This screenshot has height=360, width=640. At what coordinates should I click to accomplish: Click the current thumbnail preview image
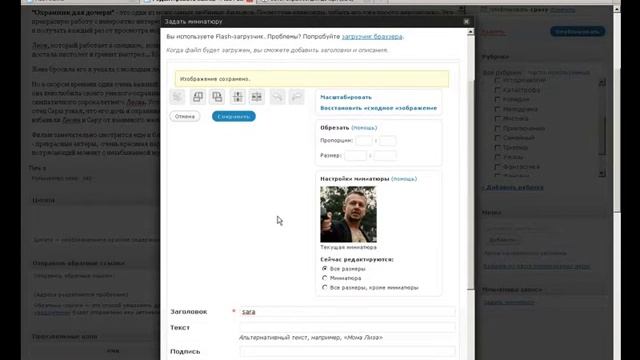tap(349, 214)
